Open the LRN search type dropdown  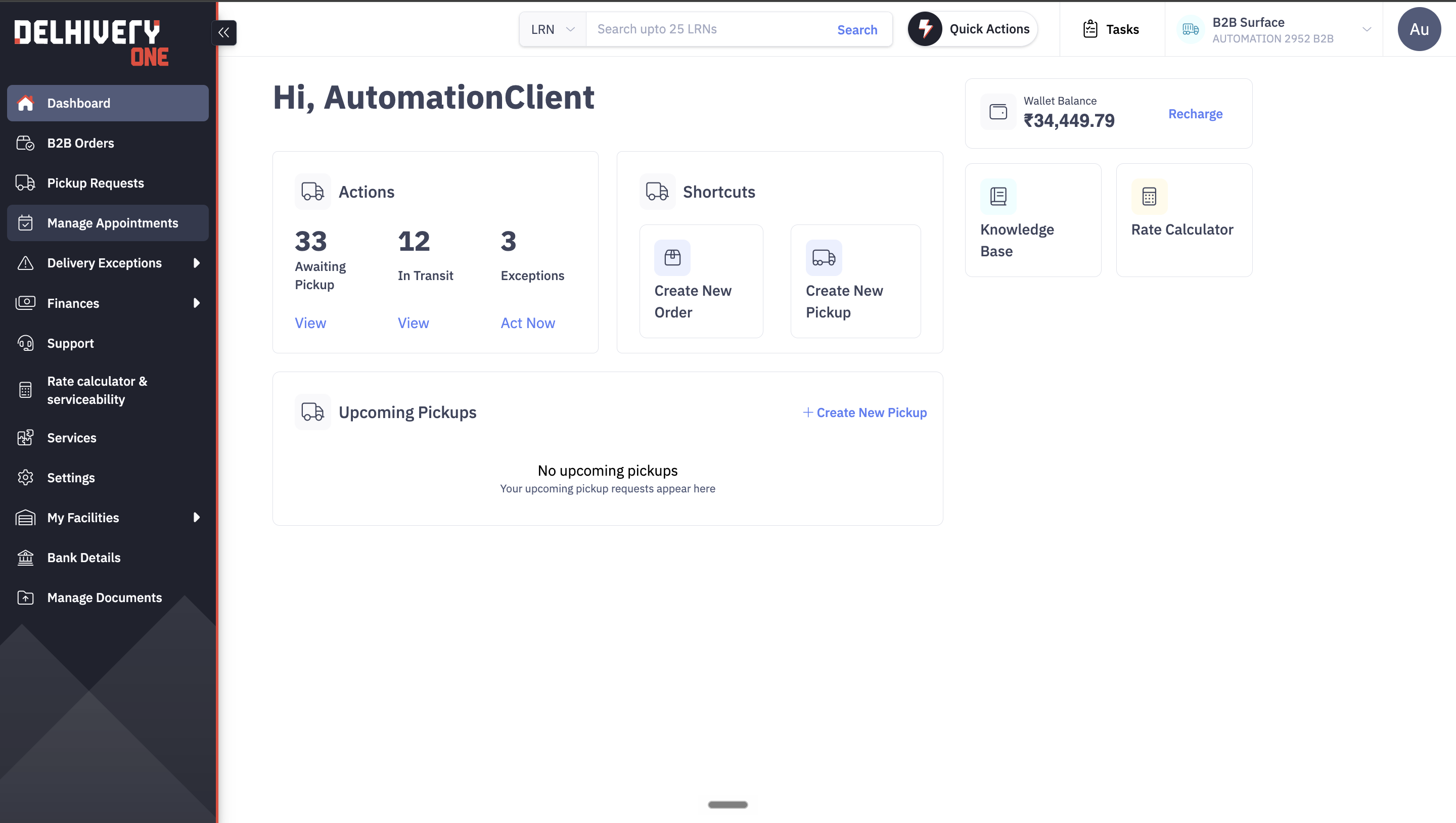tap(553, 29)
